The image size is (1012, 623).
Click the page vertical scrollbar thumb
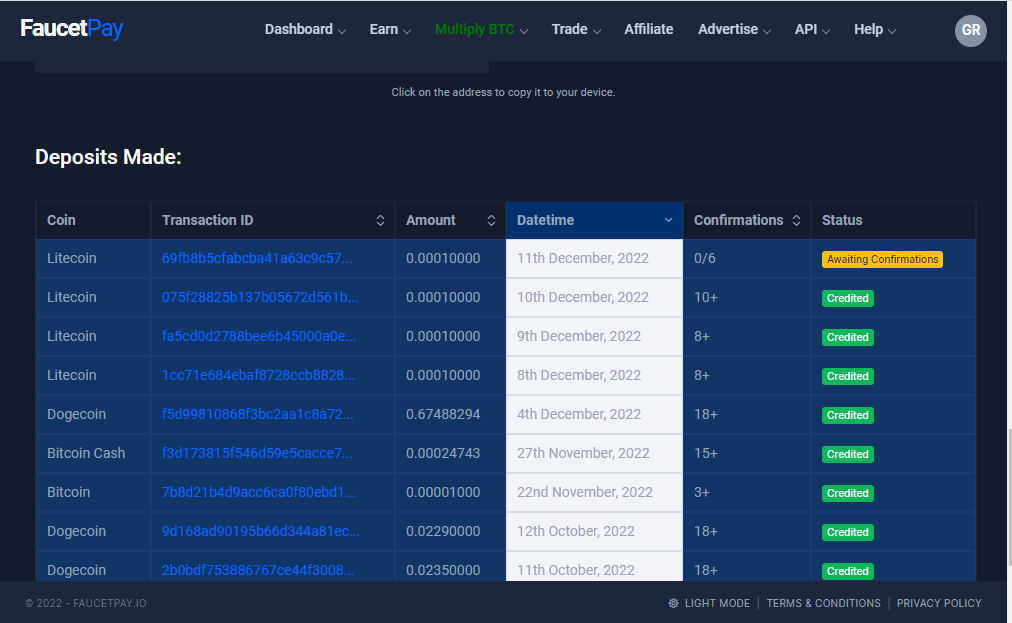pyautogui.click(x=1009, y=497)
